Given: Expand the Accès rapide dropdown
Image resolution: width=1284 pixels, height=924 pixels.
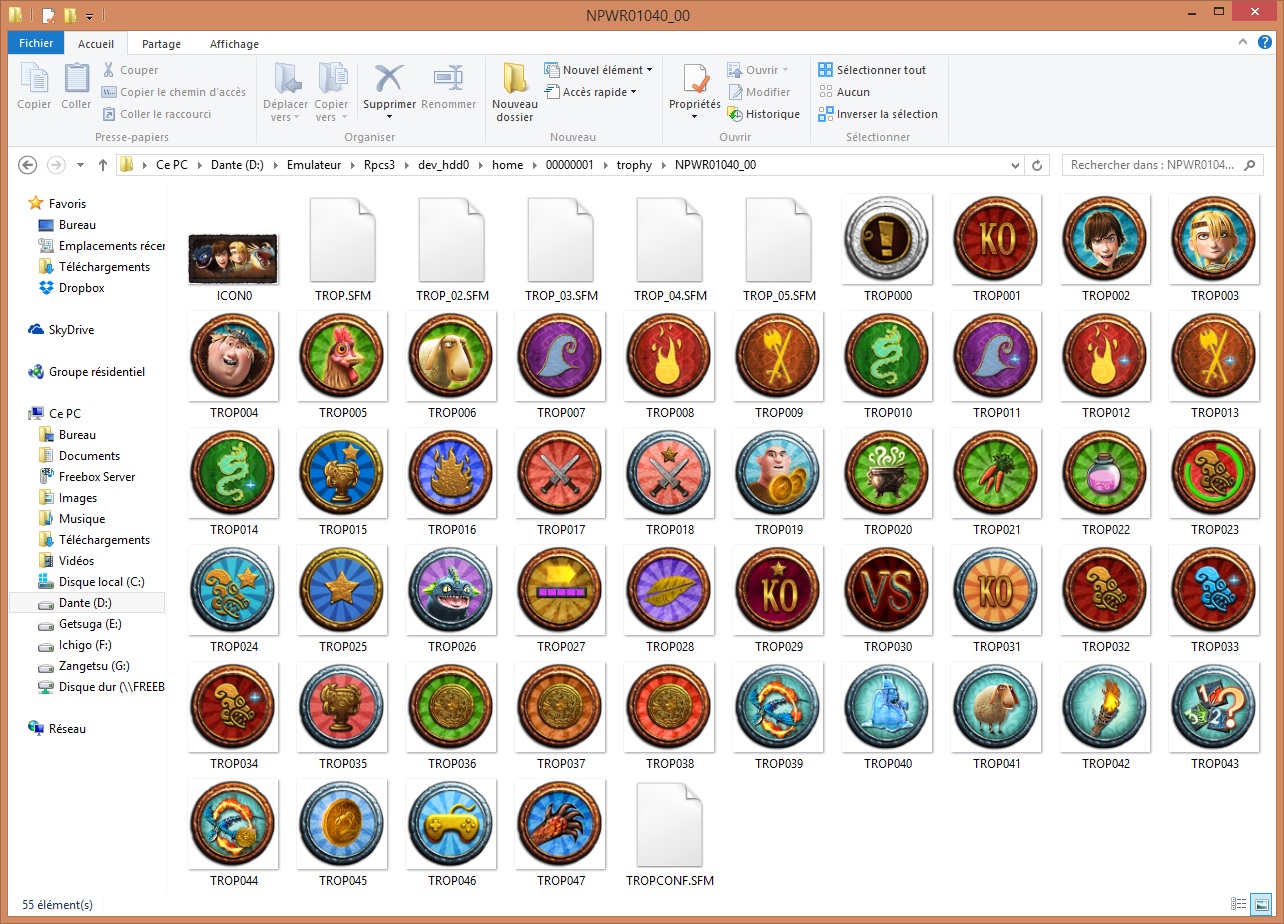Looking at the screenshot, I should pyautogui.click(x=634, y=92).
